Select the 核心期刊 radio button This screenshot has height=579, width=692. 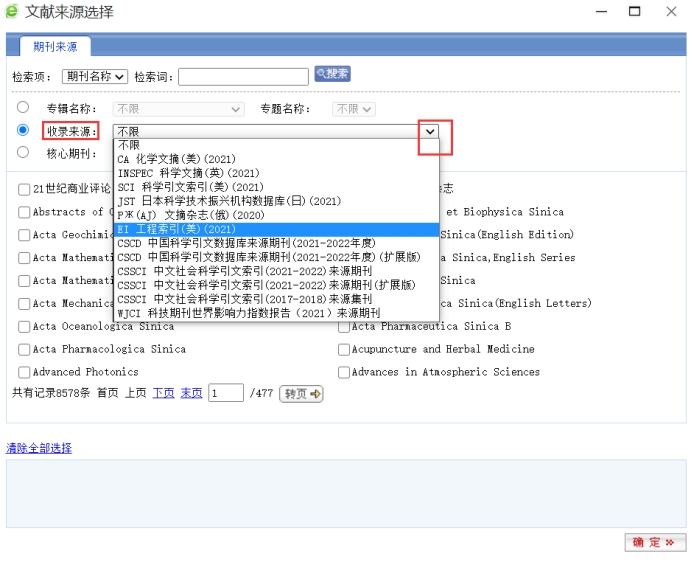click(23, 152)
